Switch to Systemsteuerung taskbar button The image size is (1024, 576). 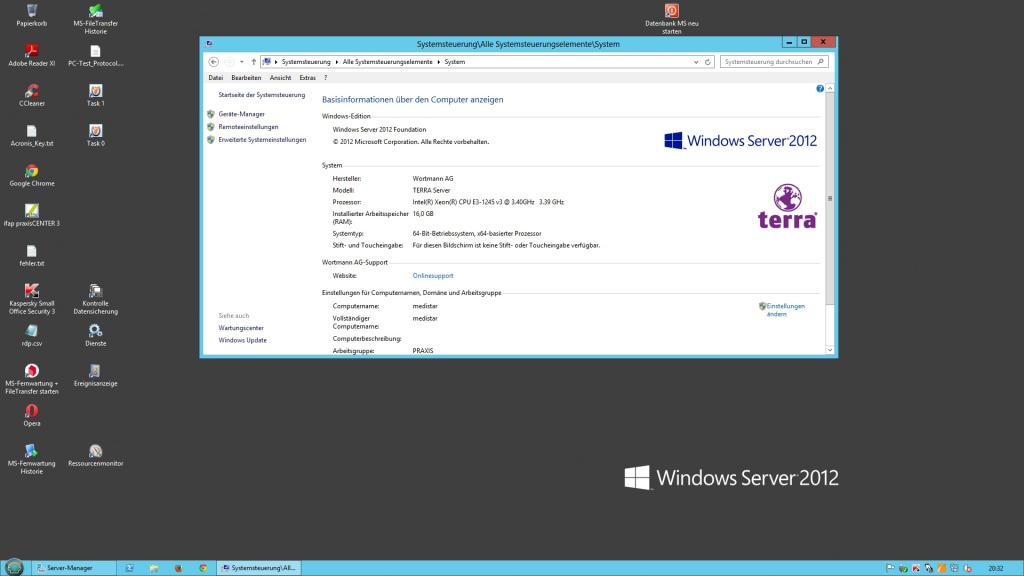click(259, 568)
